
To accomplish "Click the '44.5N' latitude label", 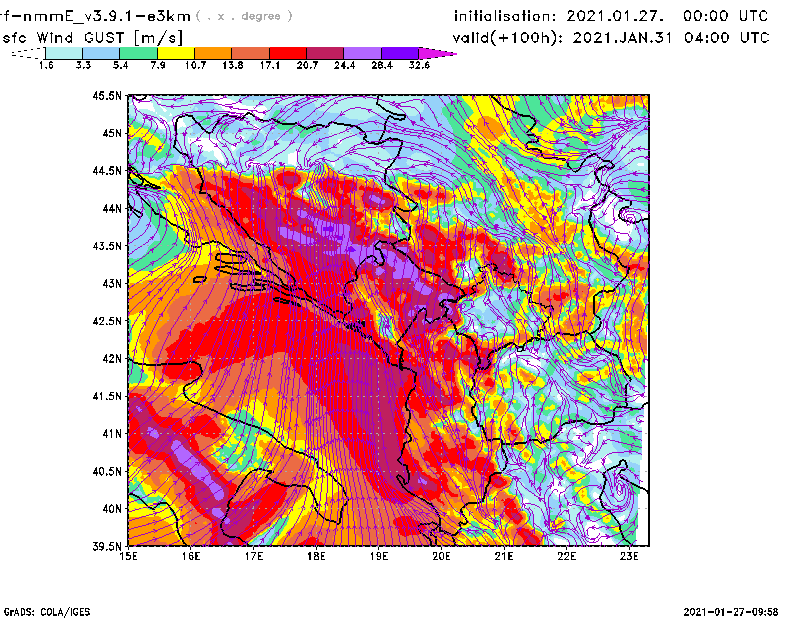I will coord(107,170).
